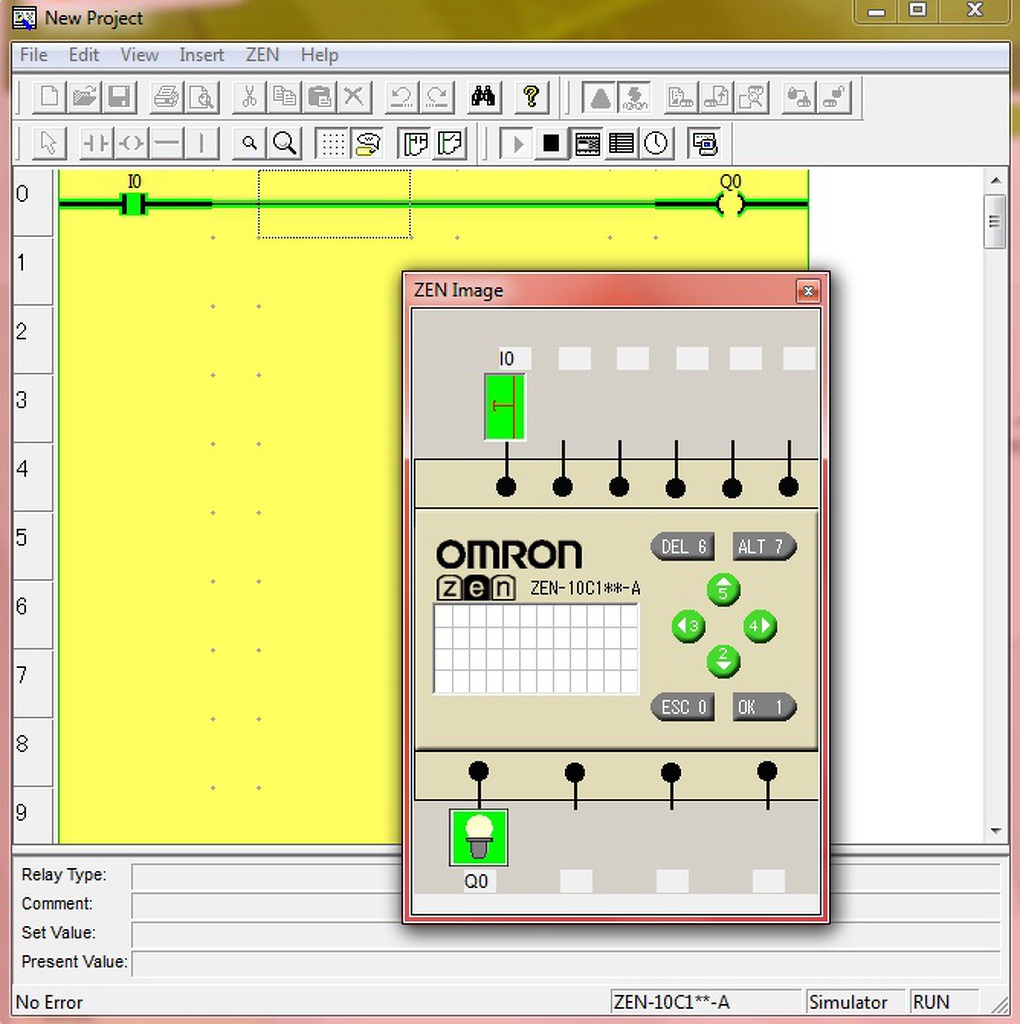Screen dimensions: 1020x1024
Task: Click the Cut scissors icon
Action: (x=249, y=97)
